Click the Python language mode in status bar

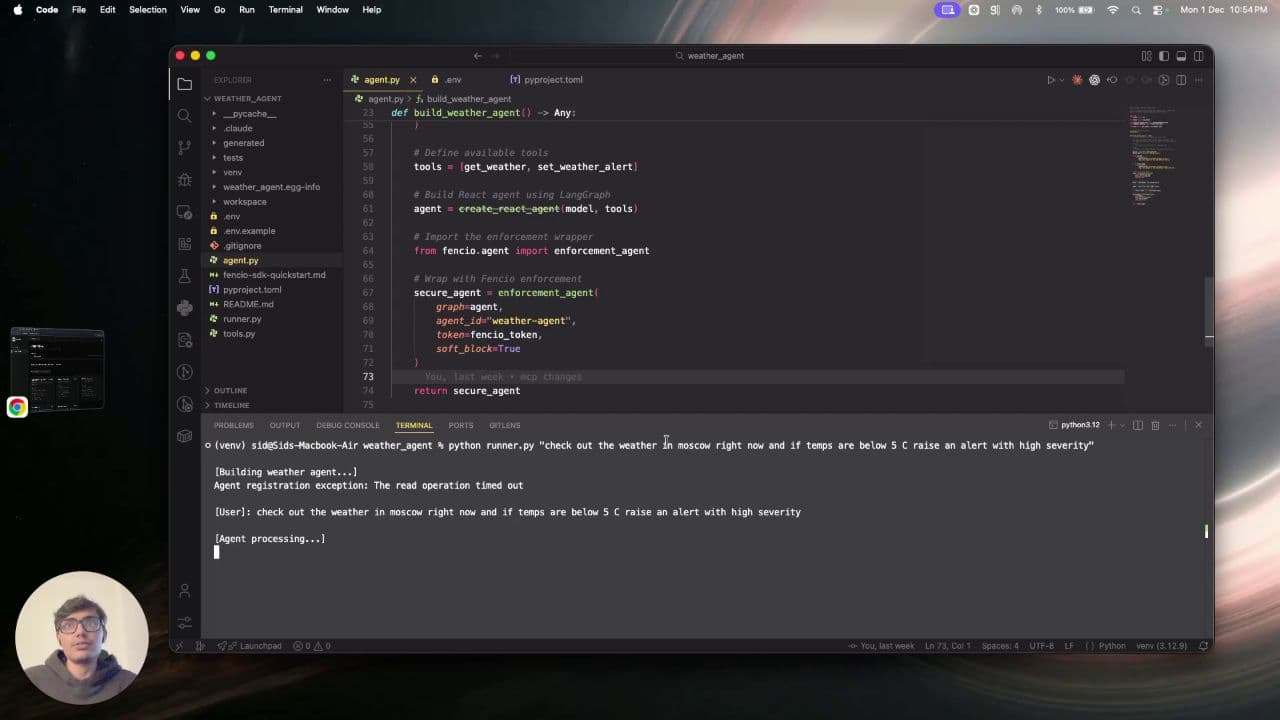pos(1112,646)
